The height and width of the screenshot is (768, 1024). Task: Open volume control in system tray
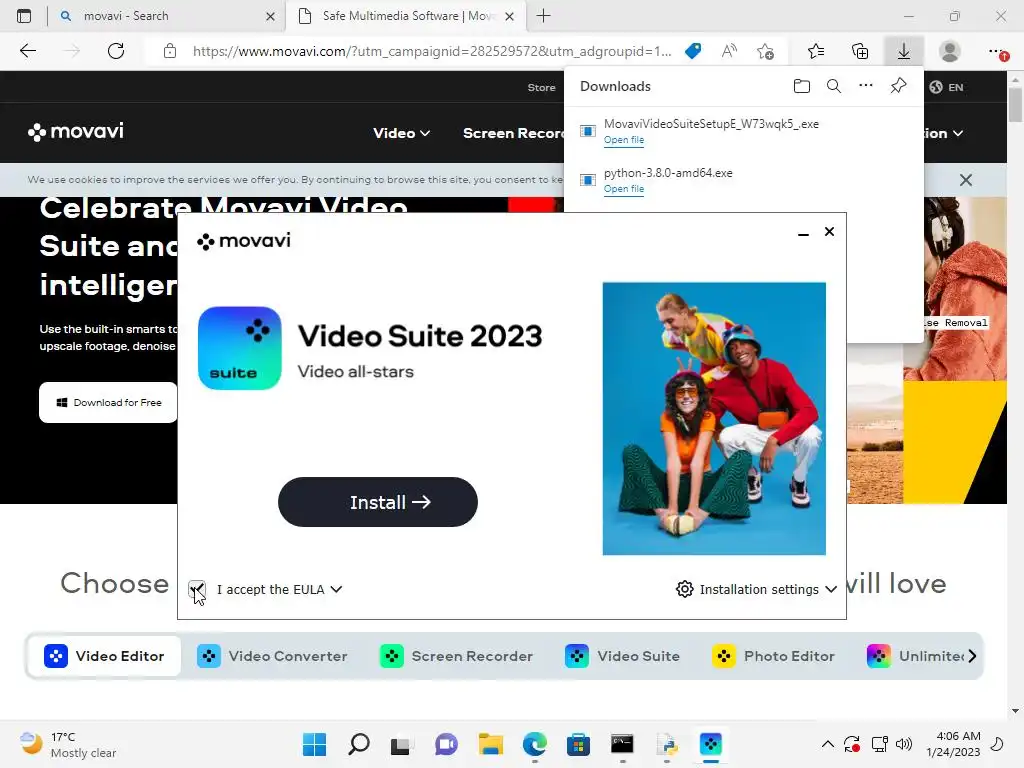tap(904, 744)
